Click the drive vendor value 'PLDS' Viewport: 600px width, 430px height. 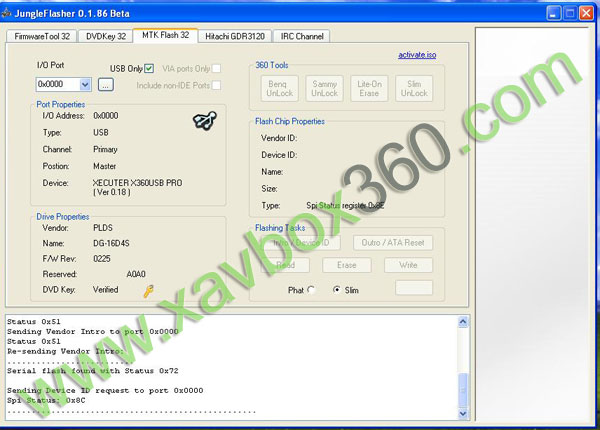coord(103,228)
